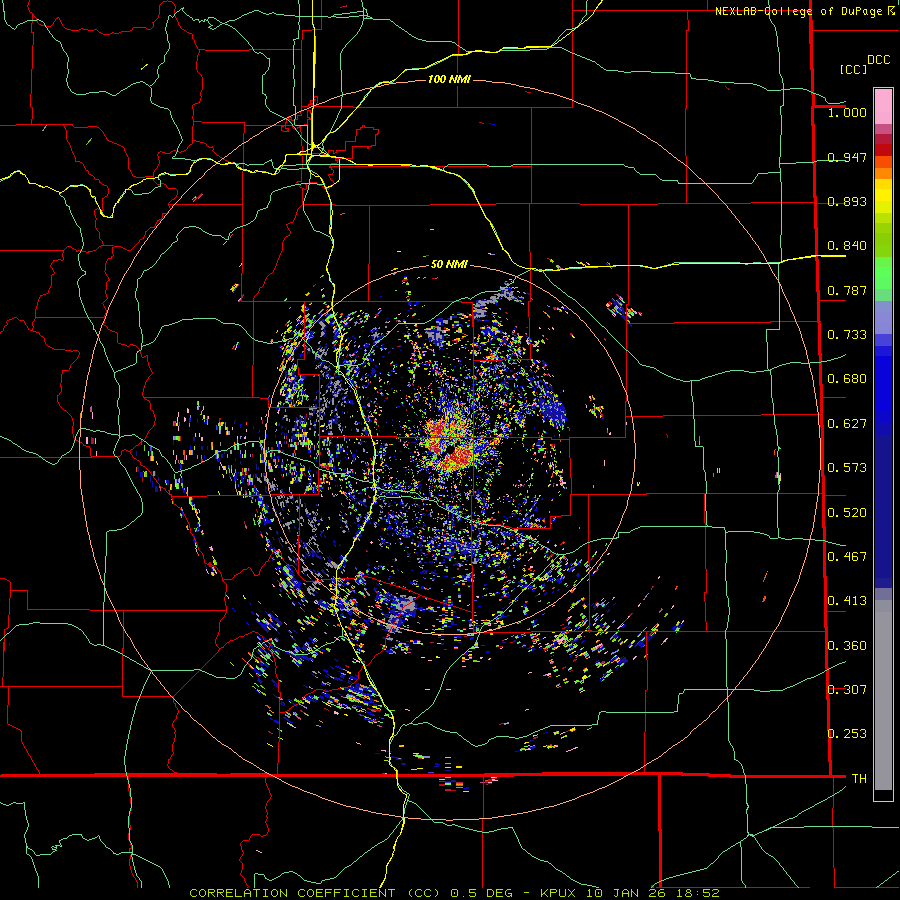
Task: Select the 1.000 legend value
Action: tap(847, 112)
